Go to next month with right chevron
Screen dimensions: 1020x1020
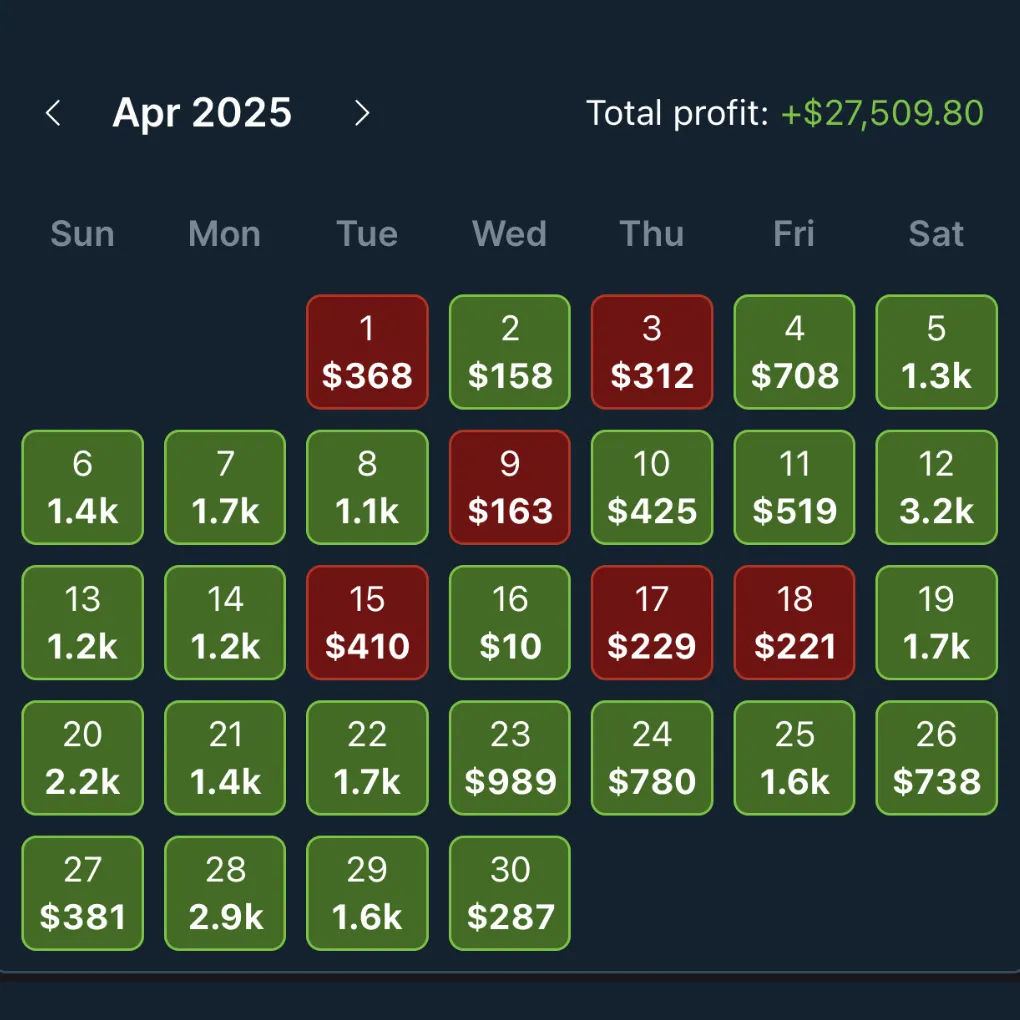(x=362, y=113)
